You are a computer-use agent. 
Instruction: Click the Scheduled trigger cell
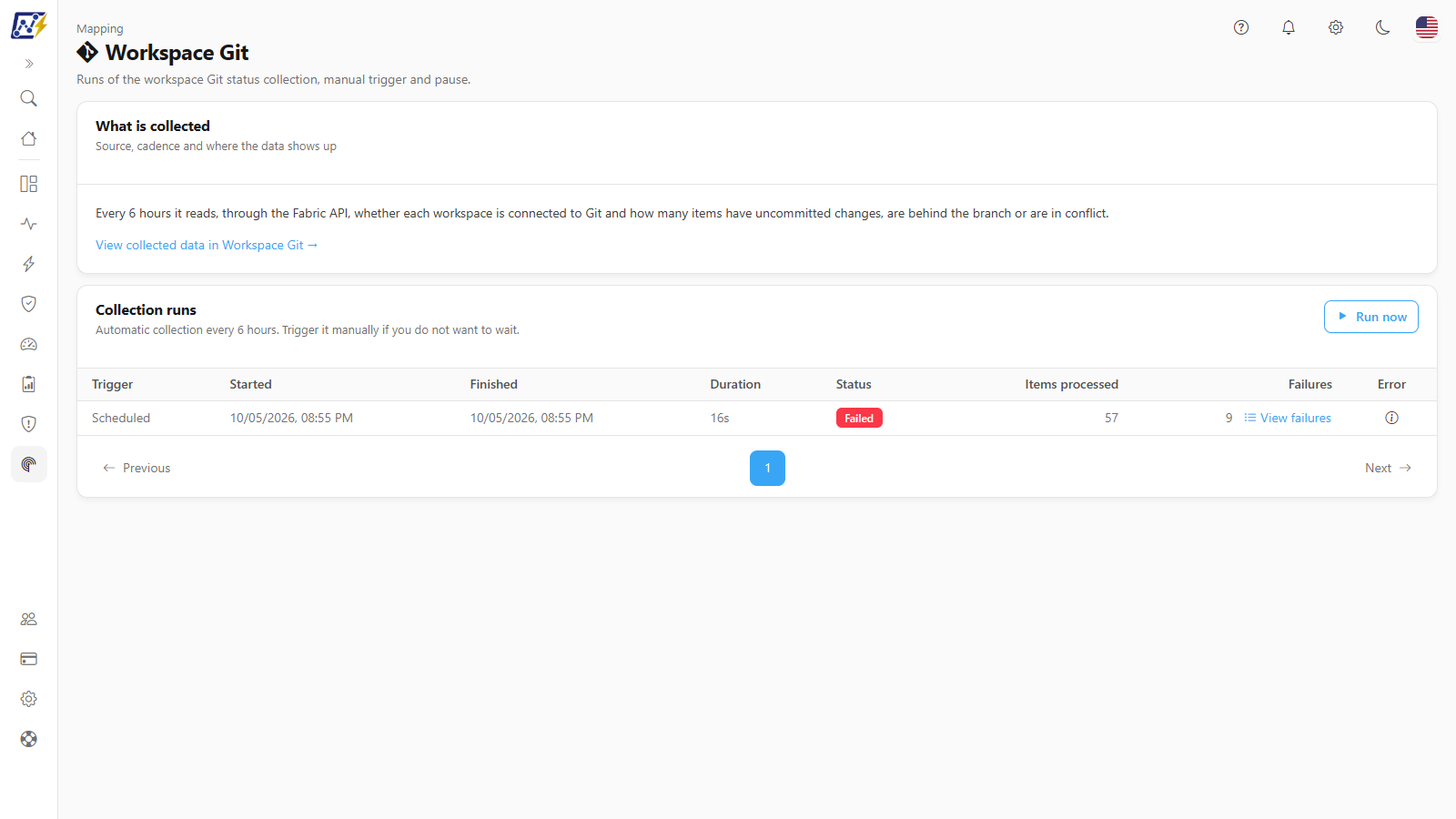[x=121, y=418]
